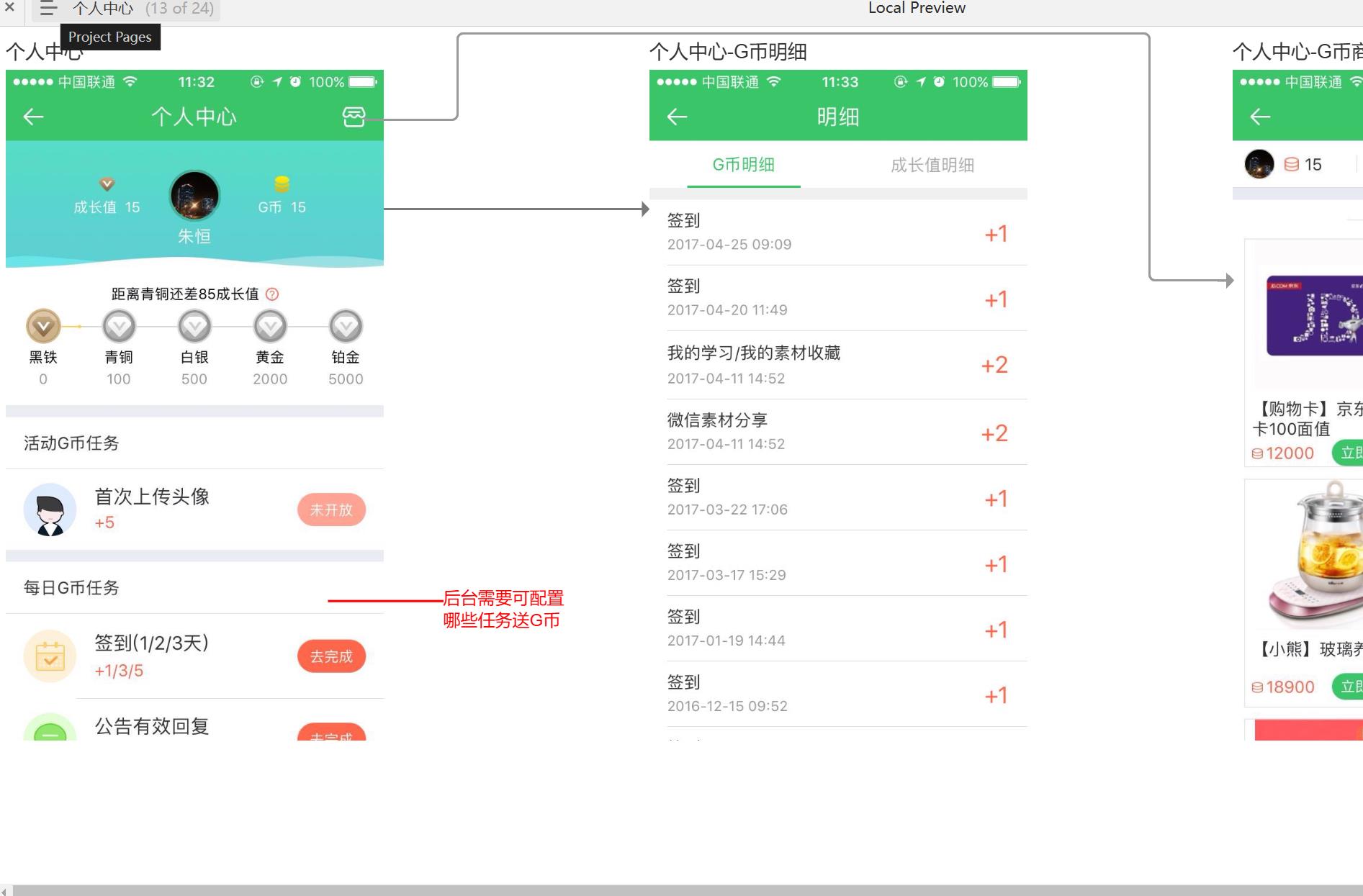Select the 白银 level badge
Viewport: 1363px width, 896px height.
click(194, 327)
